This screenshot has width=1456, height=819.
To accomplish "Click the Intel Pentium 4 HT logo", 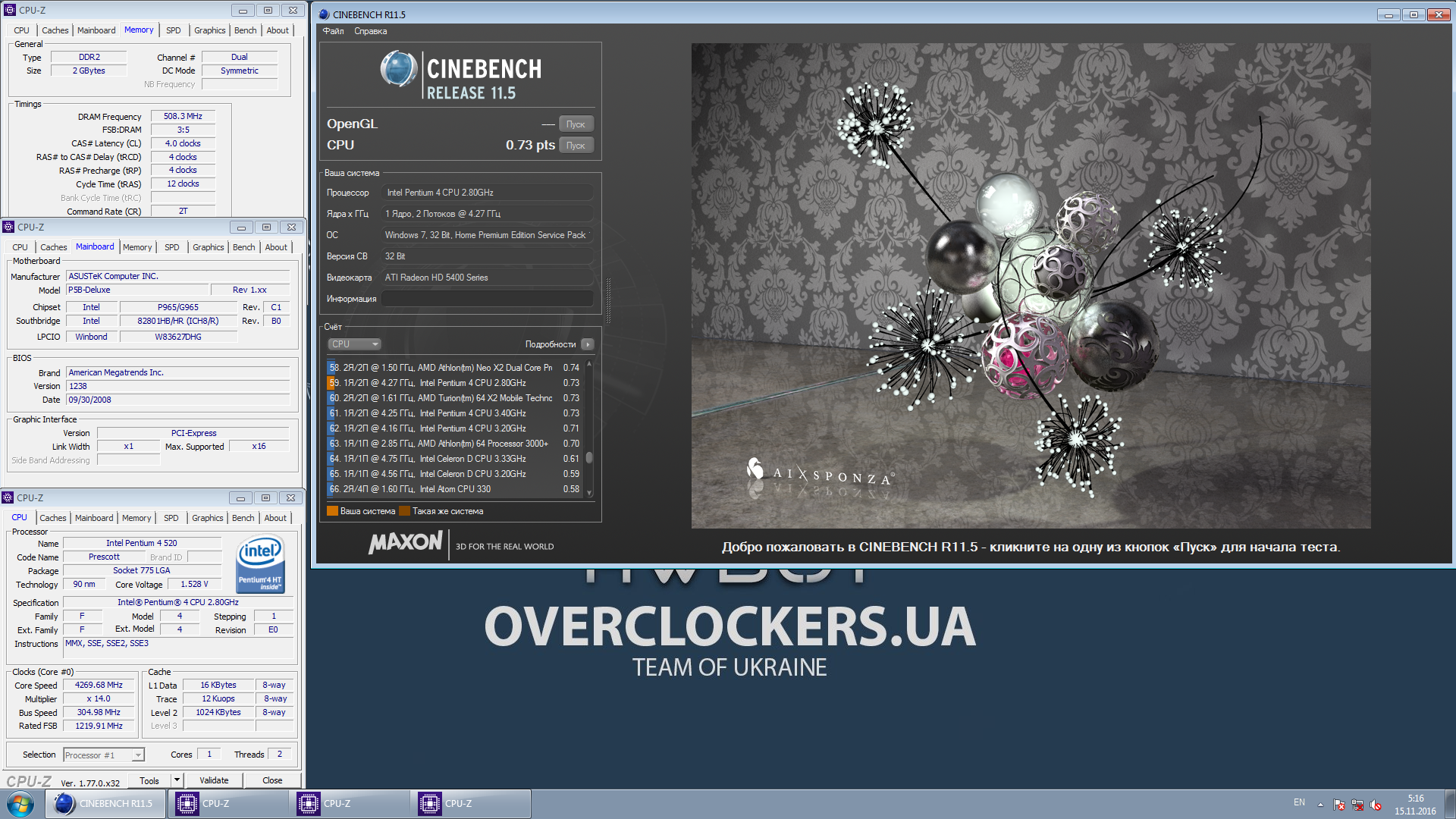I will coord(260,565).
